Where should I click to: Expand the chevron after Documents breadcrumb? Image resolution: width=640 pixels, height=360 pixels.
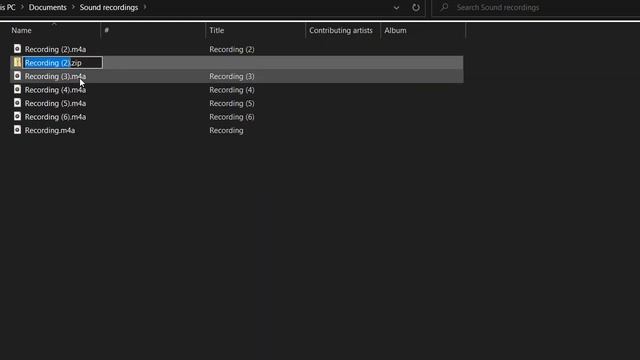73,7
